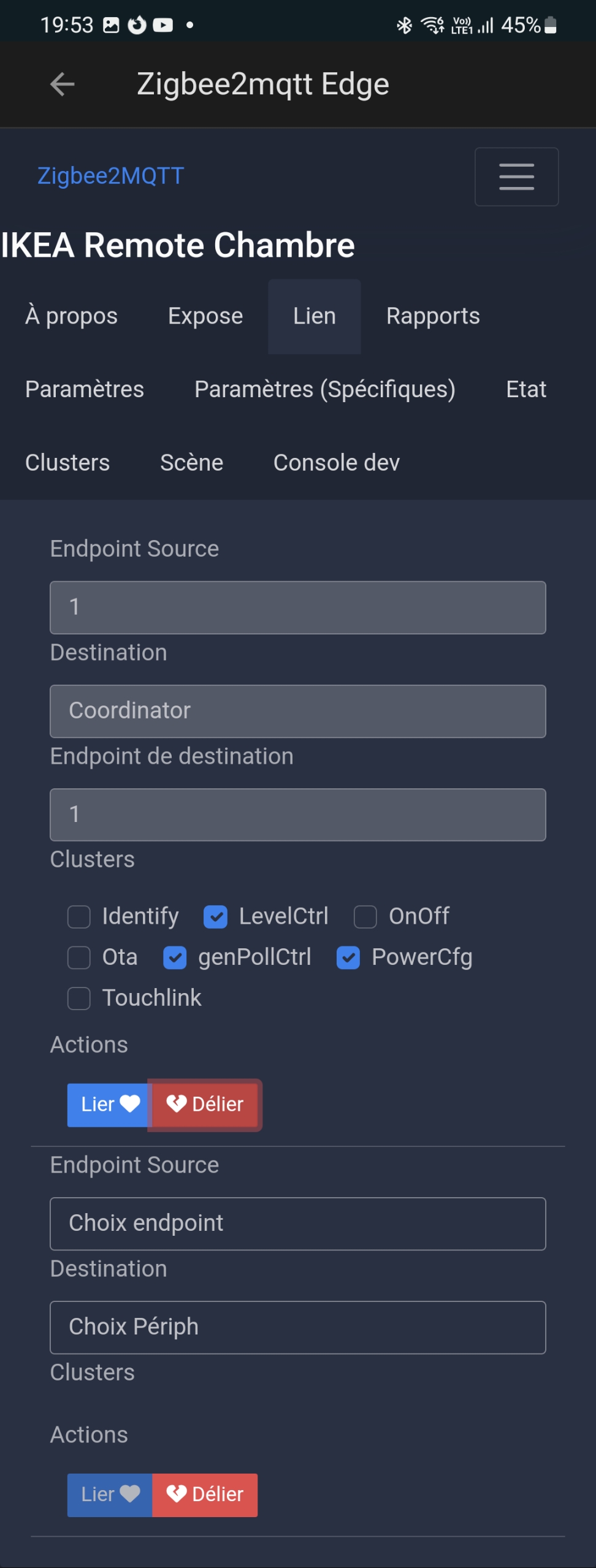Enable the OnOff cluster checkbox
Image resolution: width=596 pixels, height=1568 pixels.
coord(365,917)
